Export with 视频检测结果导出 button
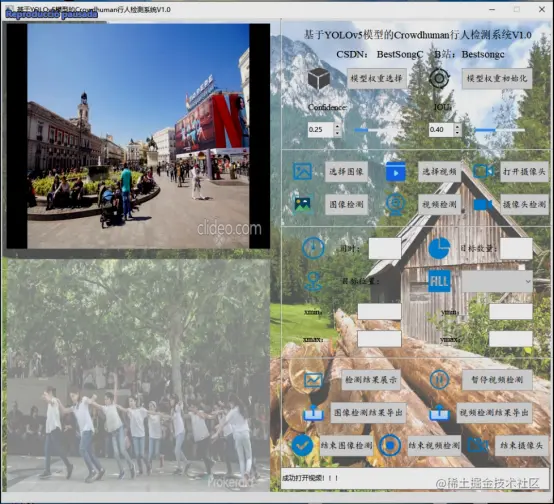Viewport: 554px width, 504px height. [x=494, y=412]
